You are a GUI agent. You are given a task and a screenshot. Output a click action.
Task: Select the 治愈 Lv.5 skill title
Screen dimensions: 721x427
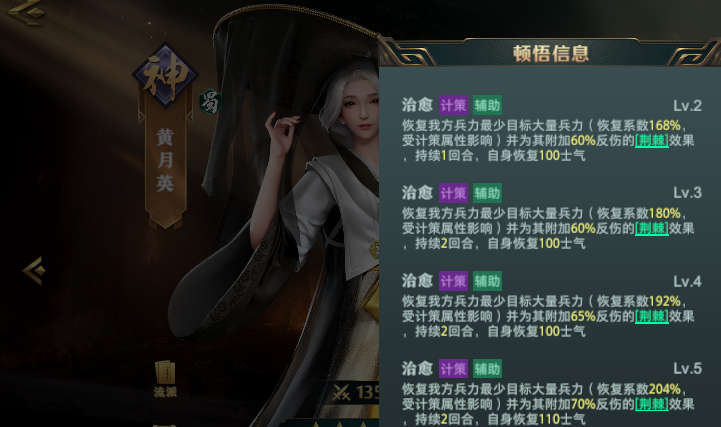[417, 368]
